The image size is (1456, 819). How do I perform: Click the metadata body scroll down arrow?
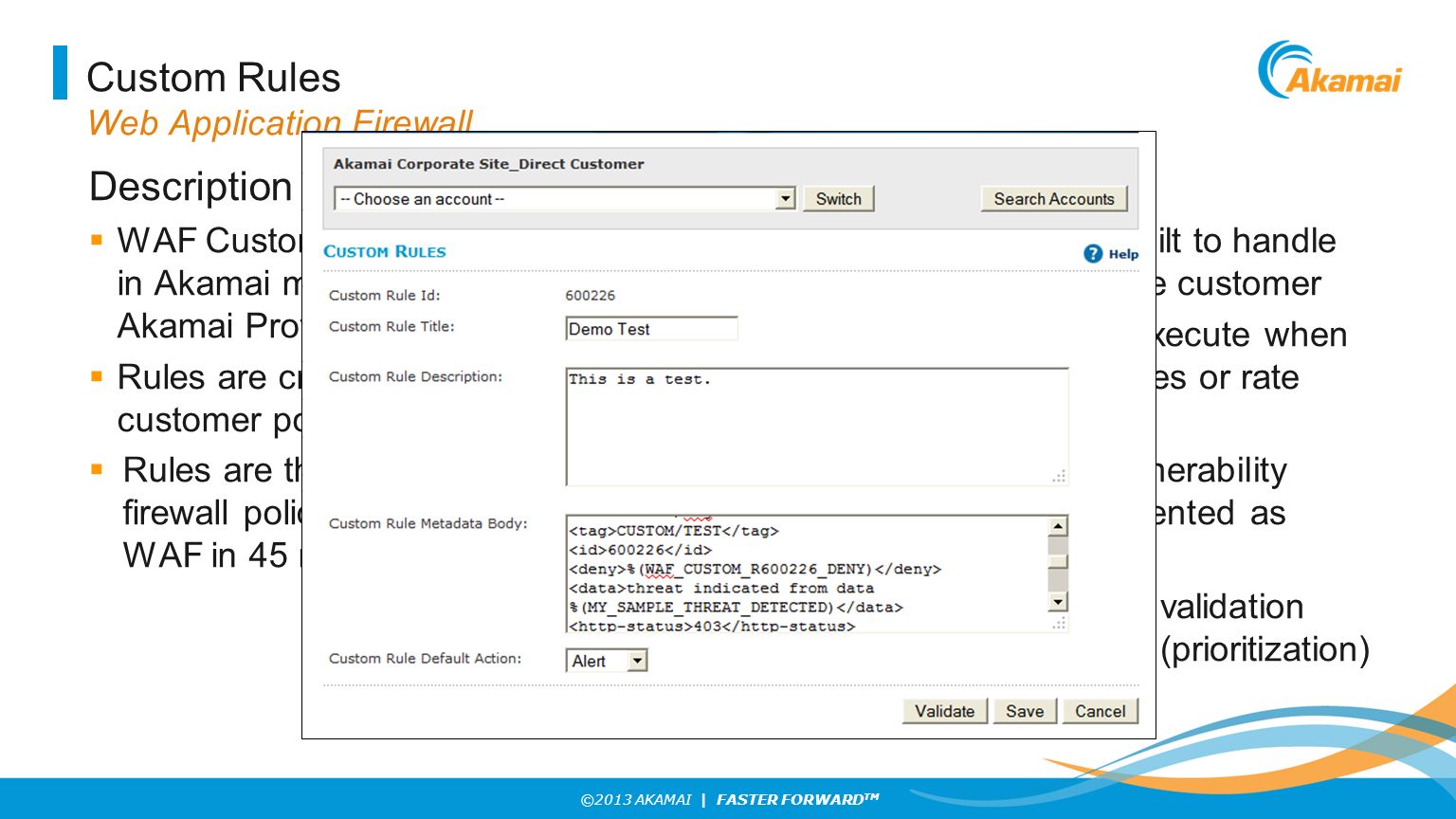1058,602
